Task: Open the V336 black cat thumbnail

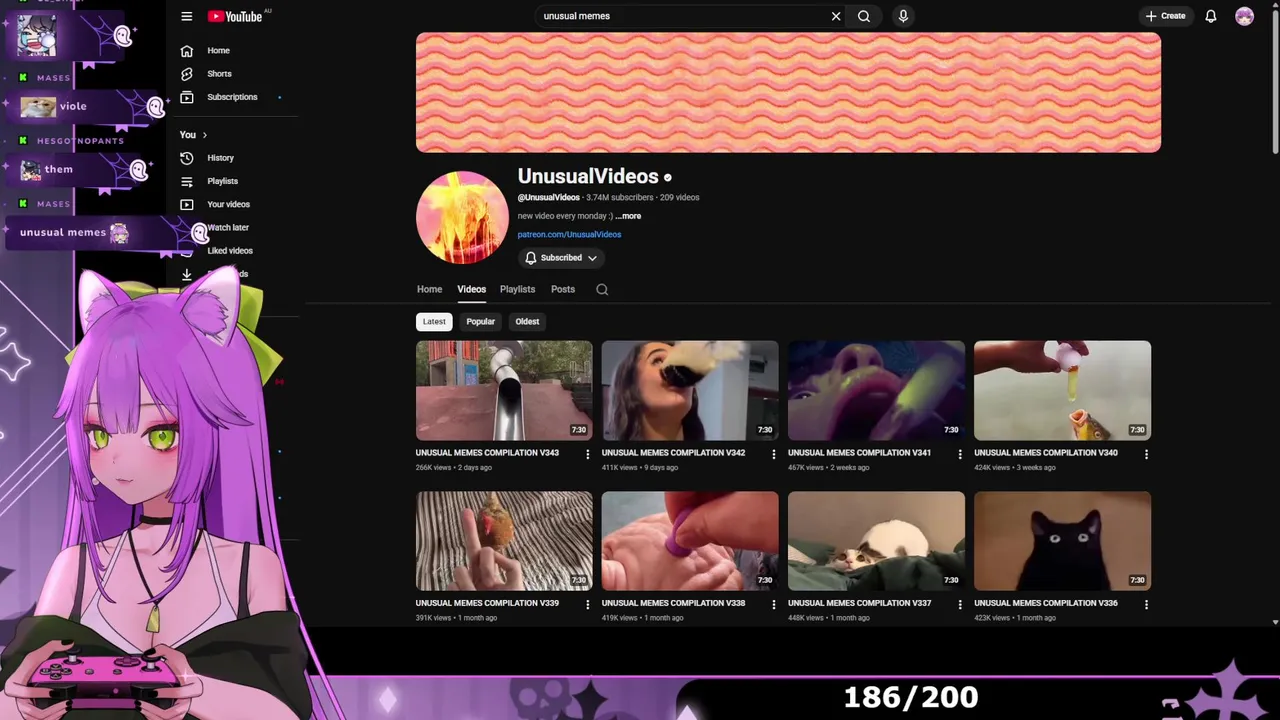Action: (1062, 541)
